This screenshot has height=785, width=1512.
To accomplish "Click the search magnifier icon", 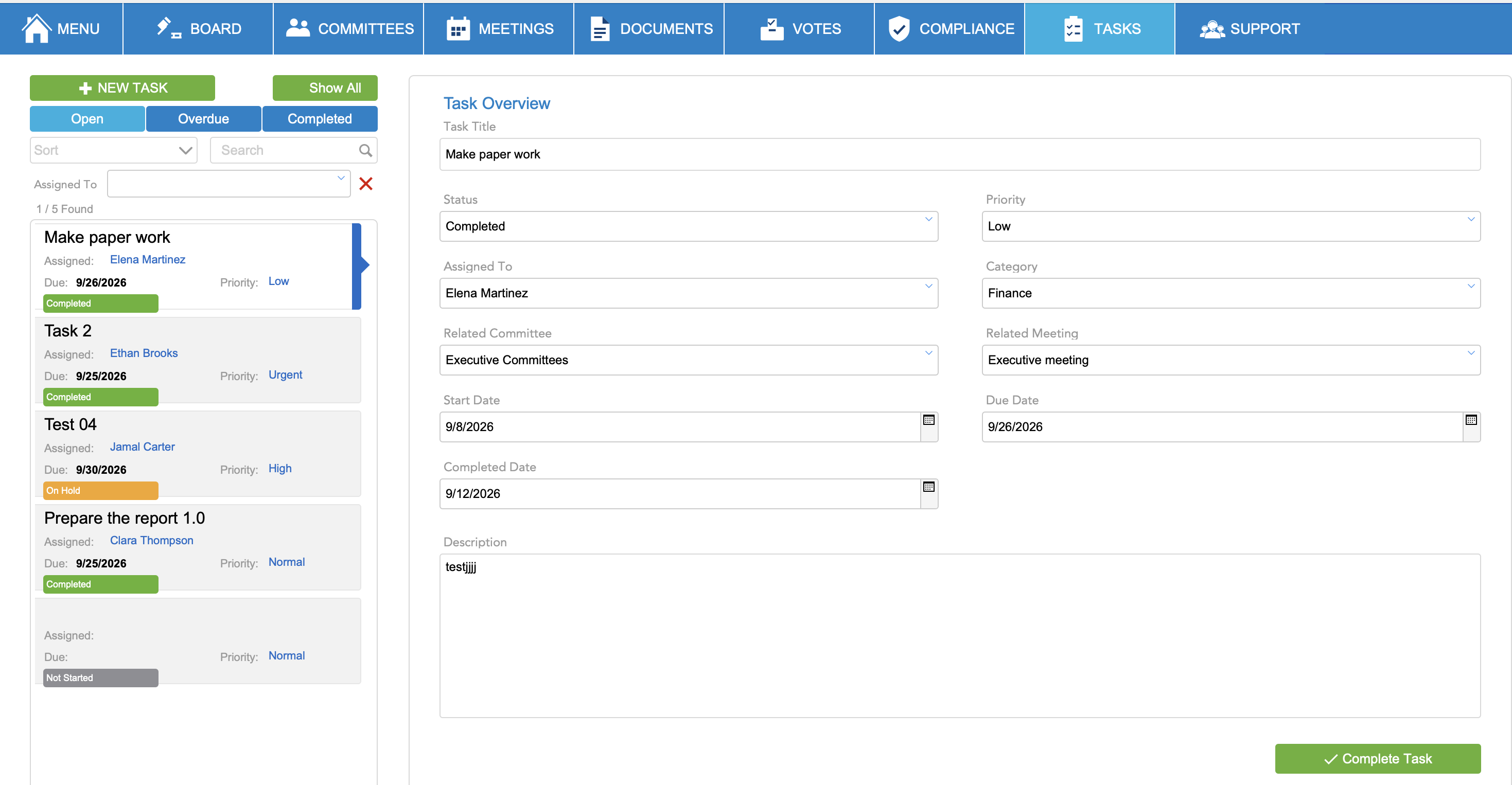I will [365, 150].
